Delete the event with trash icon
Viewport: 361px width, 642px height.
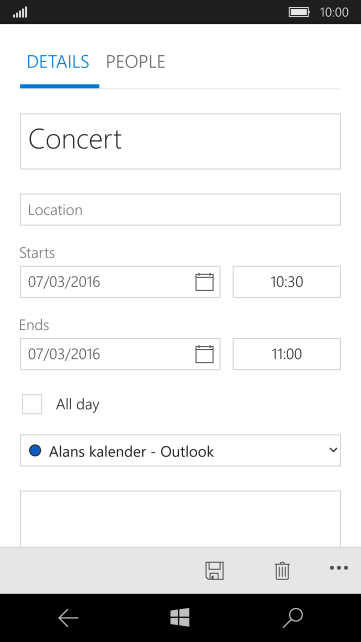[282, 570]
